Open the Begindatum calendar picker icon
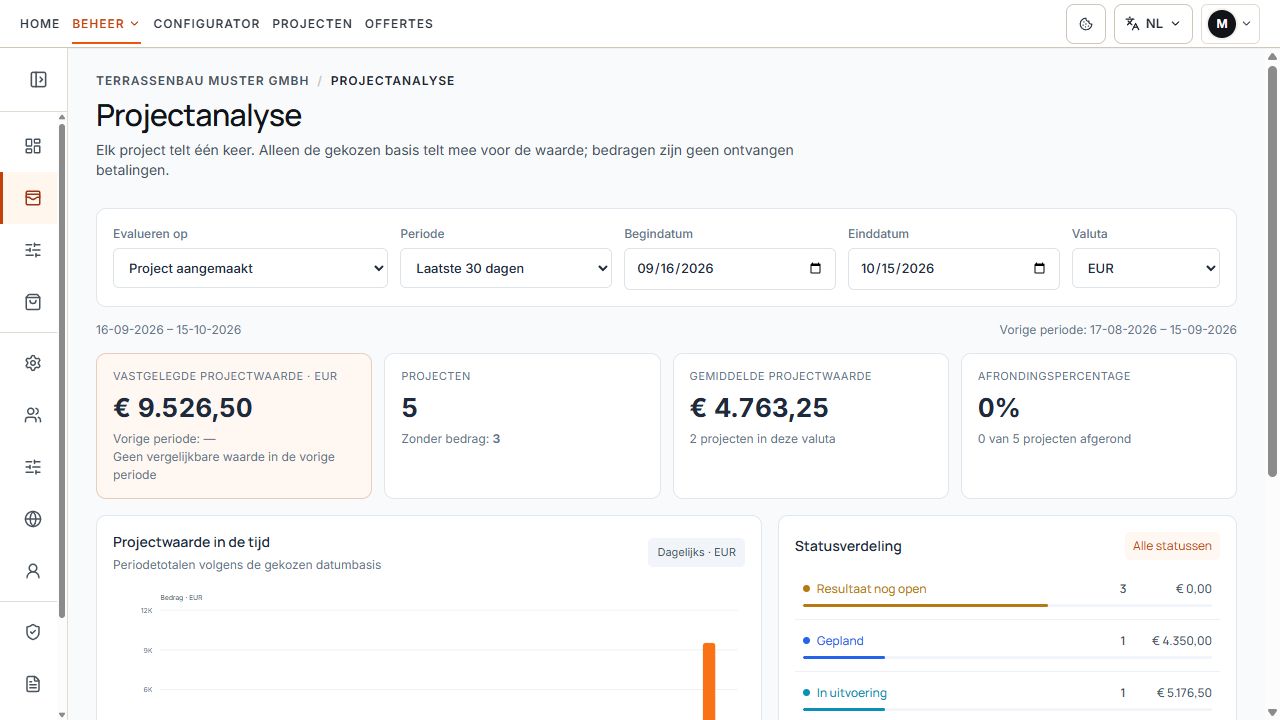 click(815, 268)
